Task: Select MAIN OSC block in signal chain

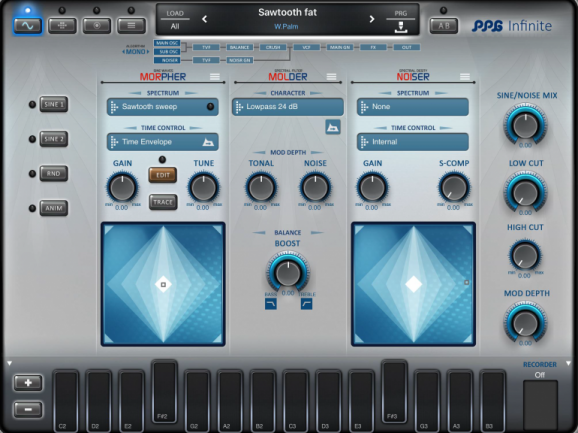Action: (167, 43)
